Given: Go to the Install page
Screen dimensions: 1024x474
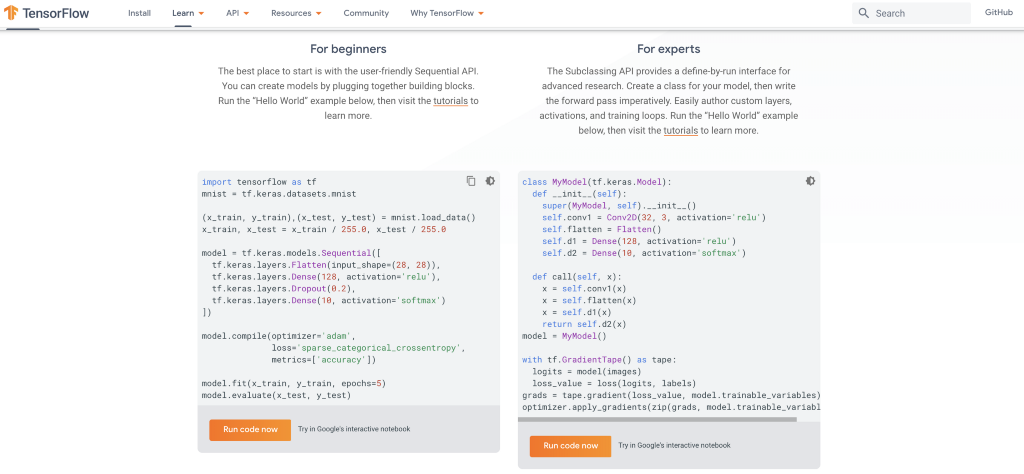Looking at the screenshot, I should pos(140,13).
